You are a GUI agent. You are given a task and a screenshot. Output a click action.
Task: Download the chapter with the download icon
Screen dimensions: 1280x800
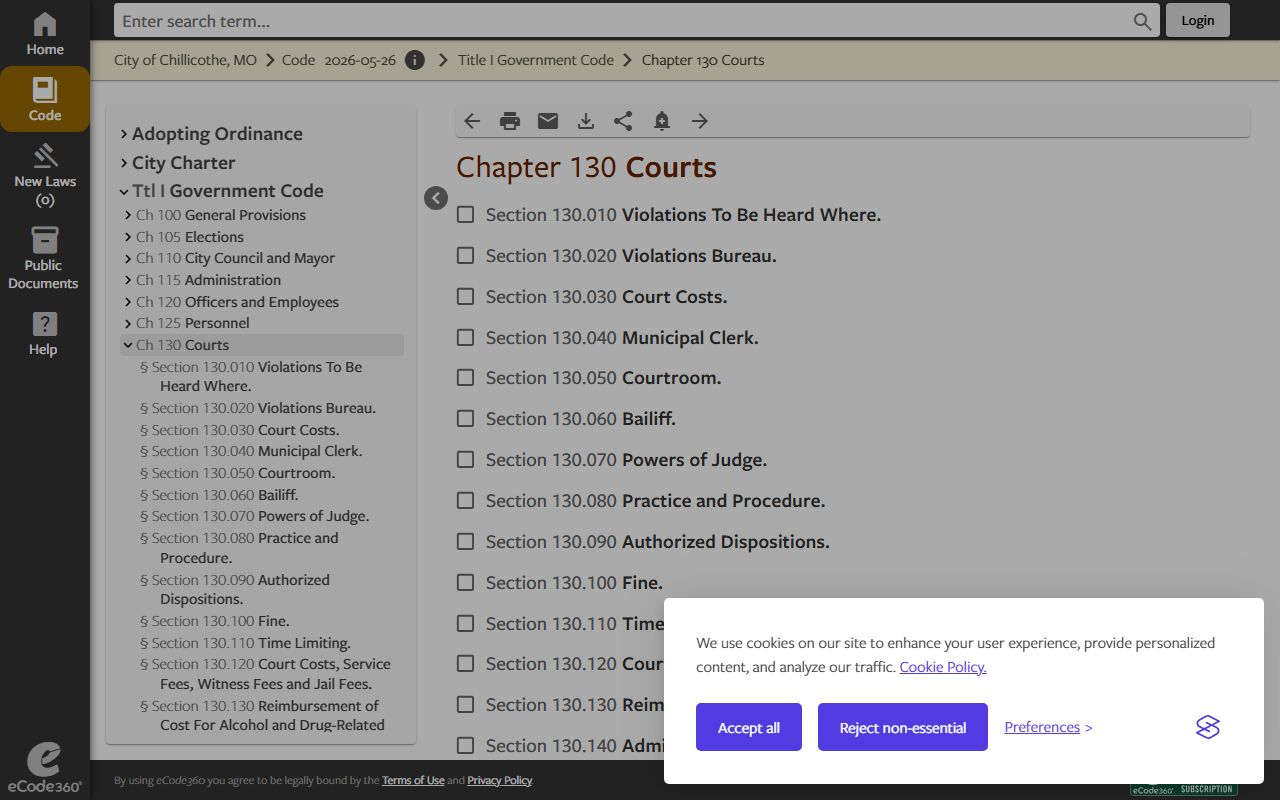pyautogui.click(x=586, y=121)
